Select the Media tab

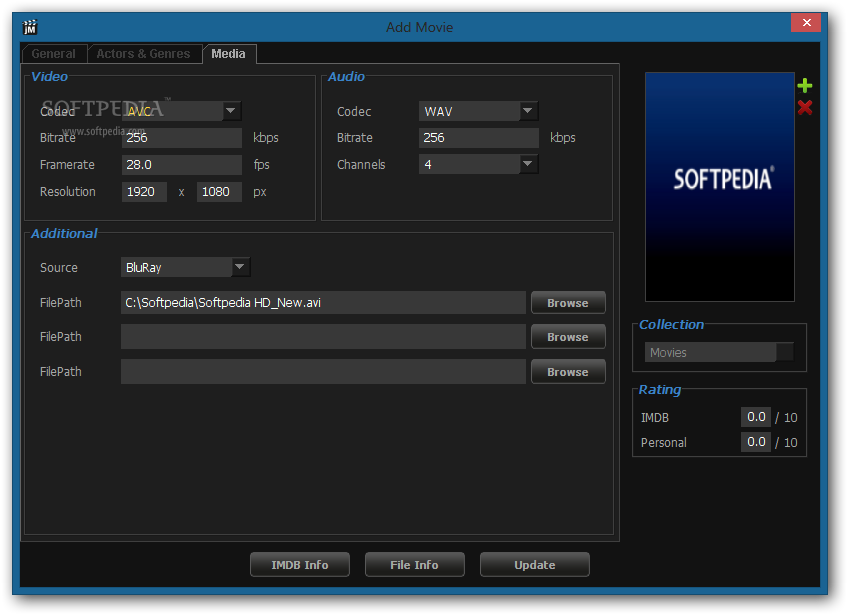pos(228,54)
